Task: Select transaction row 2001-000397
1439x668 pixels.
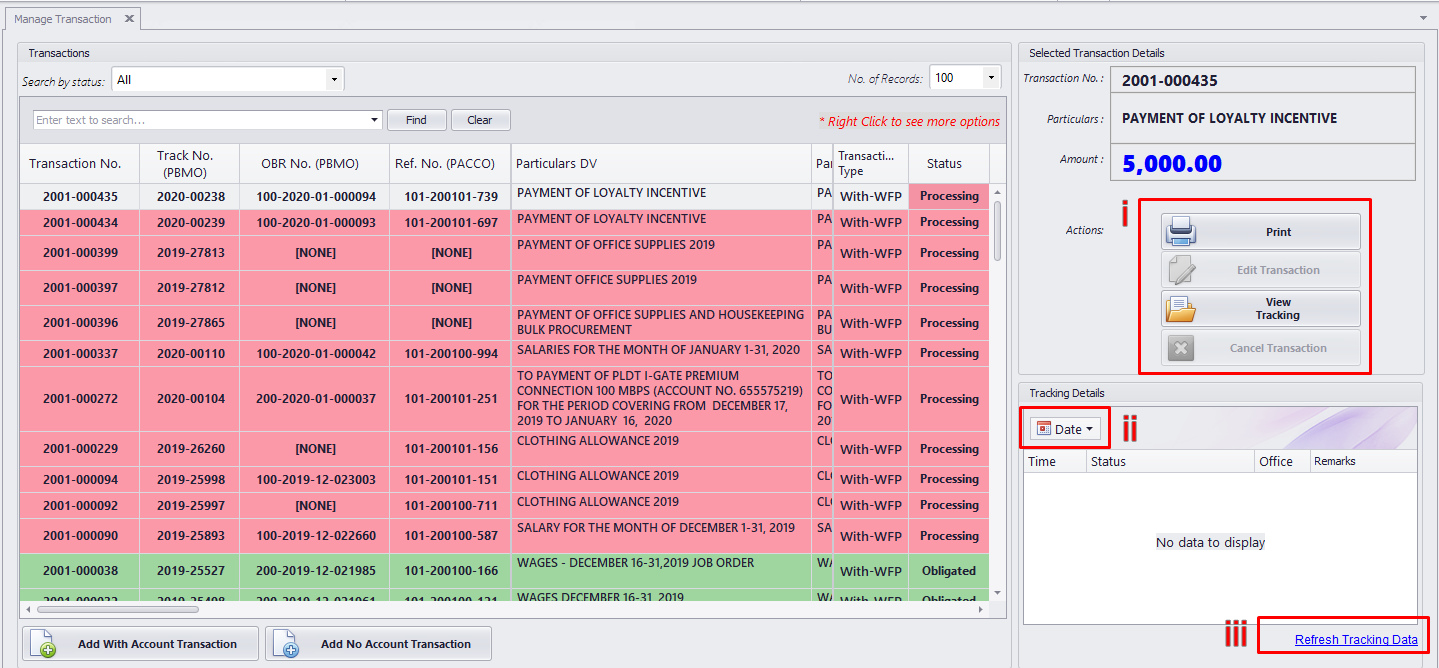Action: pyautogui.click(x=505, y=288)
